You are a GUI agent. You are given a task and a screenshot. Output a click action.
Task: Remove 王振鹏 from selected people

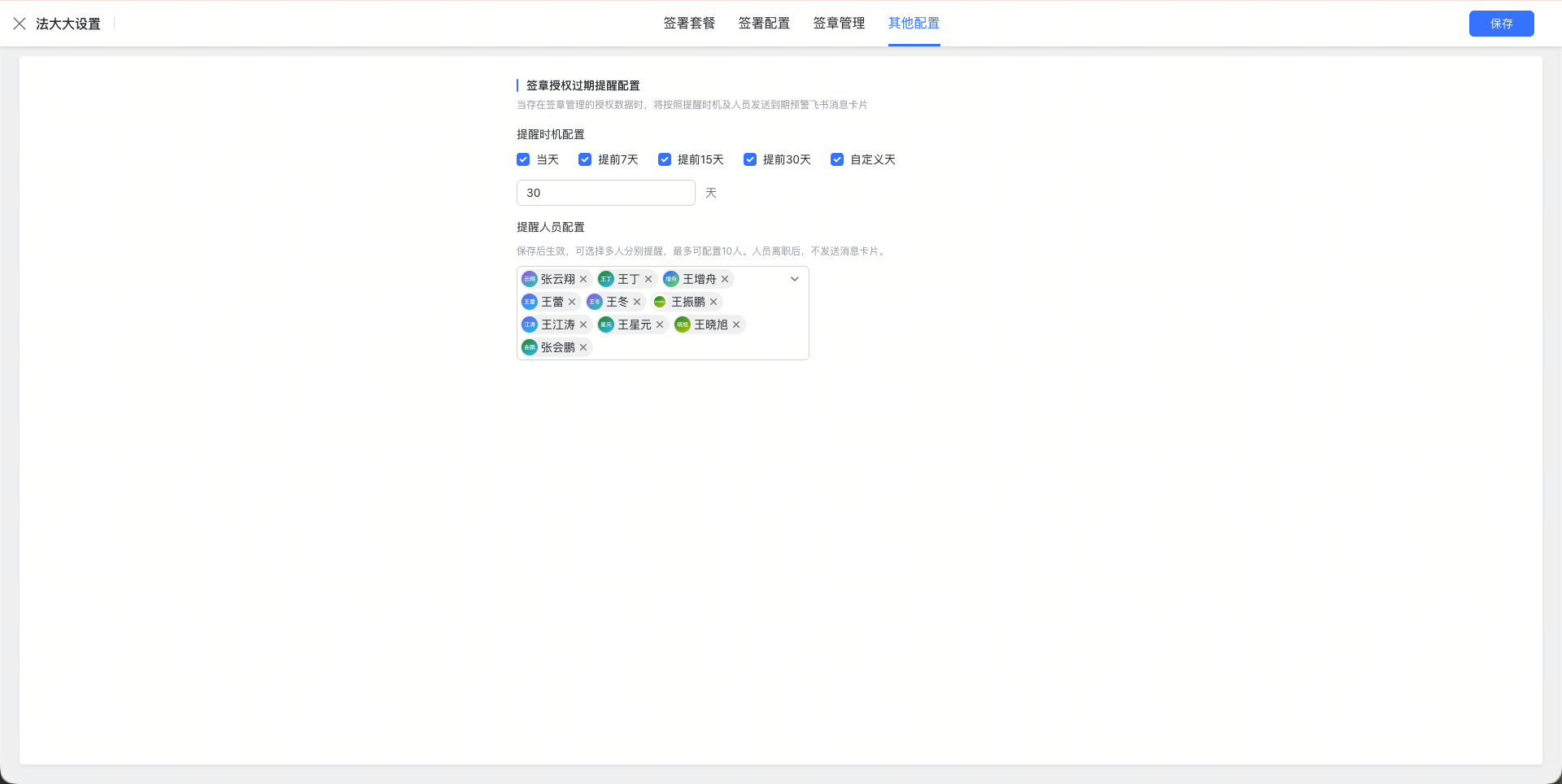tap(713, 302)
